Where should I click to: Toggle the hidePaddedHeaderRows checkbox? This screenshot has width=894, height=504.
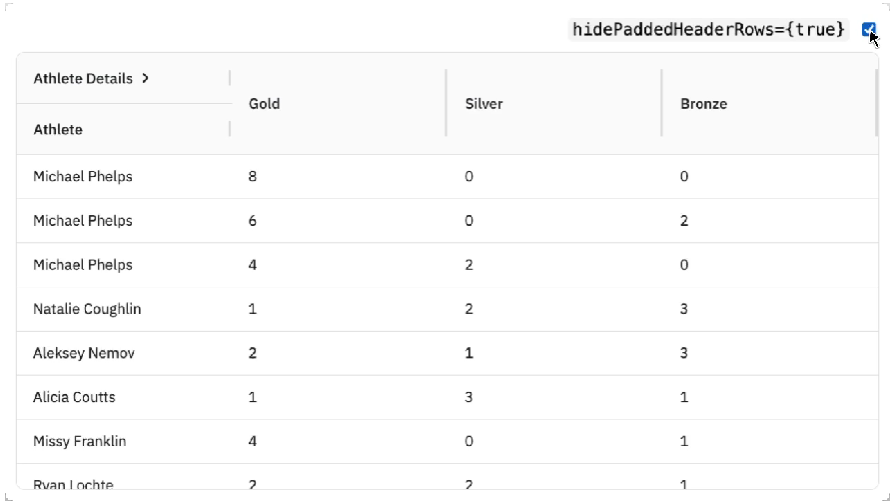pyautogui.click(x=867, y=30)
